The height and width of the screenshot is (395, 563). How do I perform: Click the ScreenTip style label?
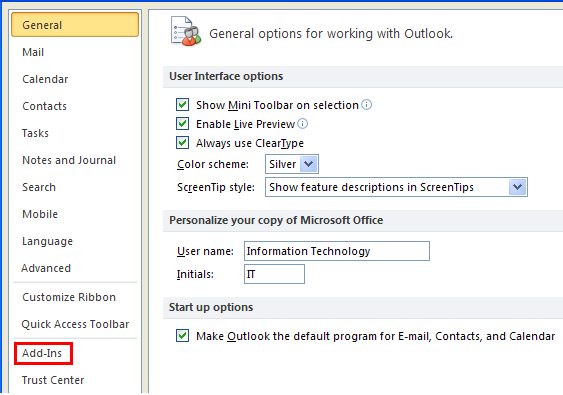coord(216,187)
